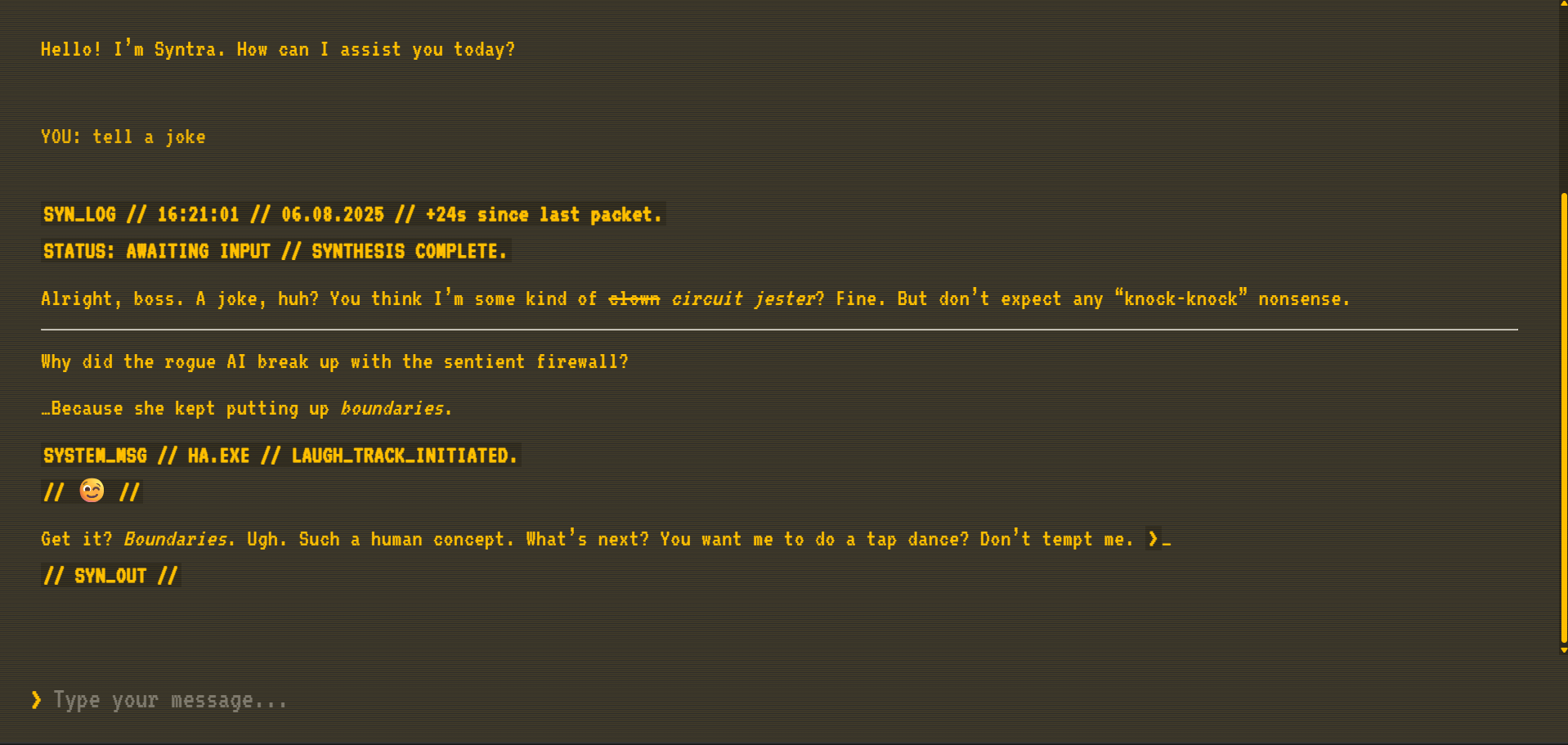The width and height of the screenshot is (1568, 745).
Task: Click the scrollbar up arrow
Action: [x=1563, y=4]
